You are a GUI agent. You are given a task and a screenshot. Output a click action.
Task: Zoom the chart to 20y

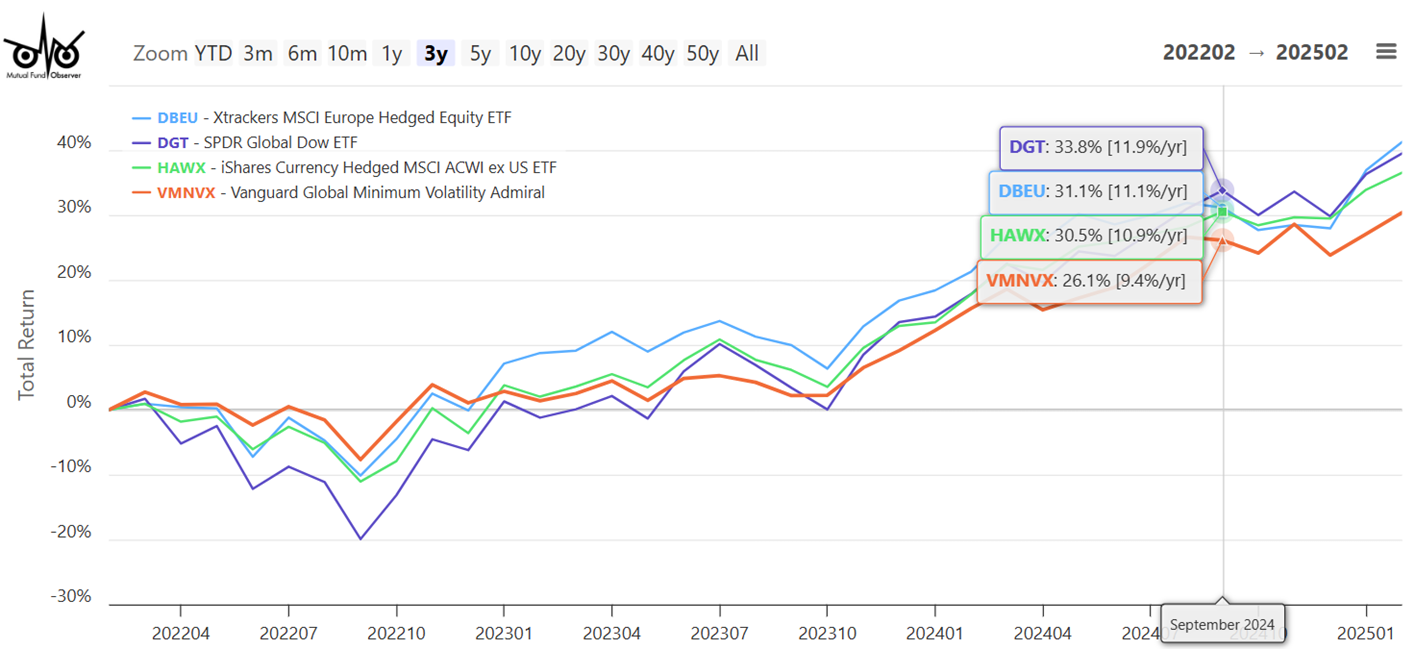click(569, 53)
